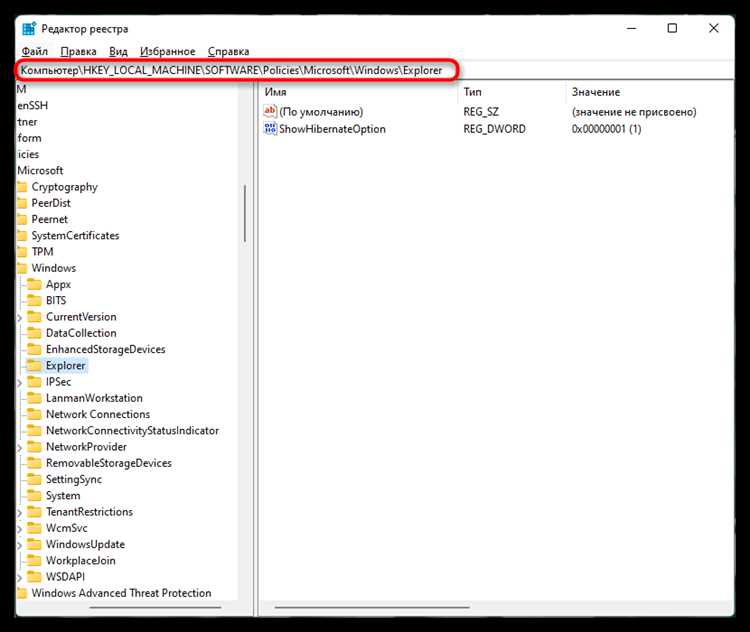Open the Правка menu
This screenshot has width=750, height=632.
[78, 51]
